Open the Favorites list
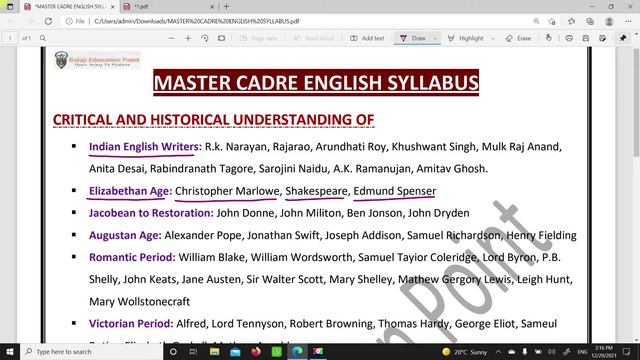The height and width of the screenshot is (360, 640). [x=571, y=21]
